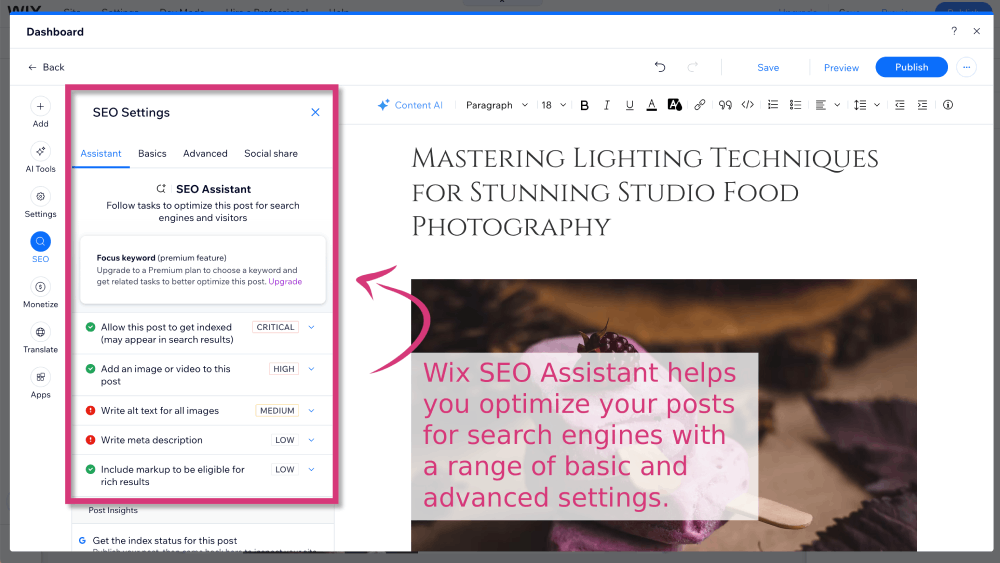Open the Apps sidebar option
This screenshot has height=563, width=1000.
(40, 383)
